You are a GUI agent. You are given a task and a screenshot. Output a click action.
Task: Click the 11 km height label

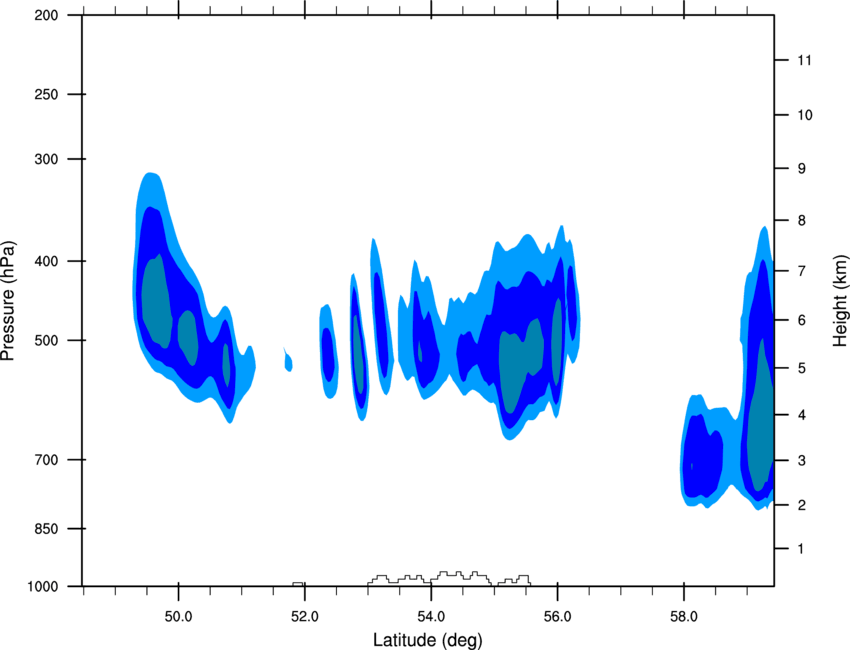805,60
